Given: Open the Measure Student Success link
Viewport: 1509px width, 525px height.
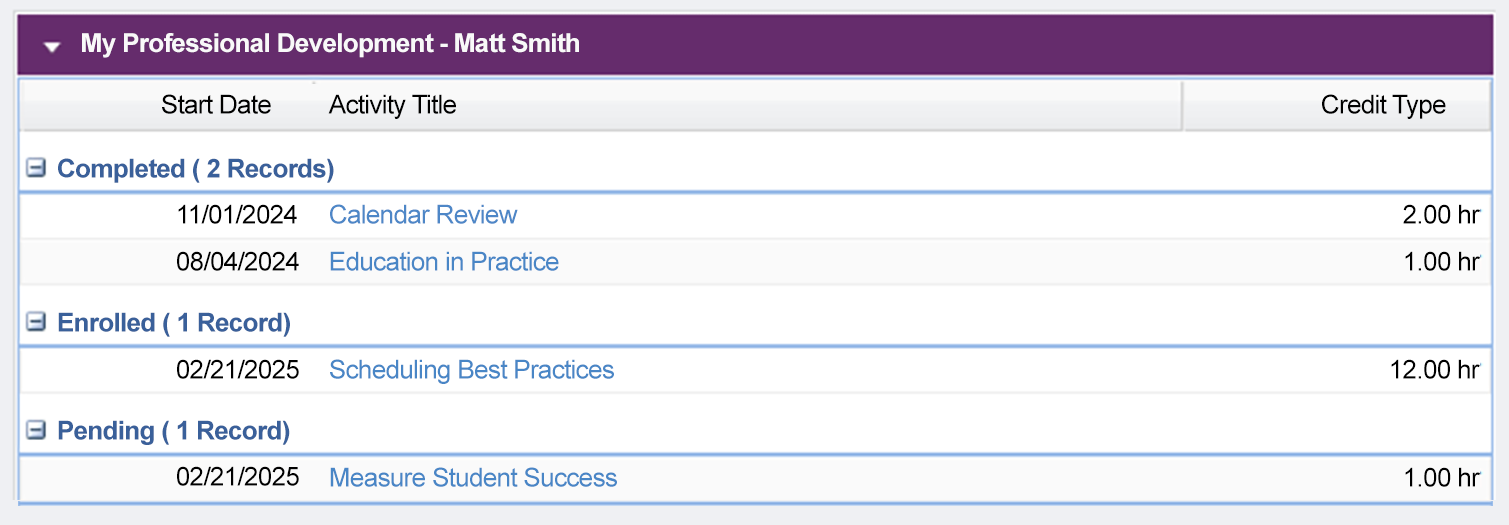Looking at the screenshot, I should (473, 478).
